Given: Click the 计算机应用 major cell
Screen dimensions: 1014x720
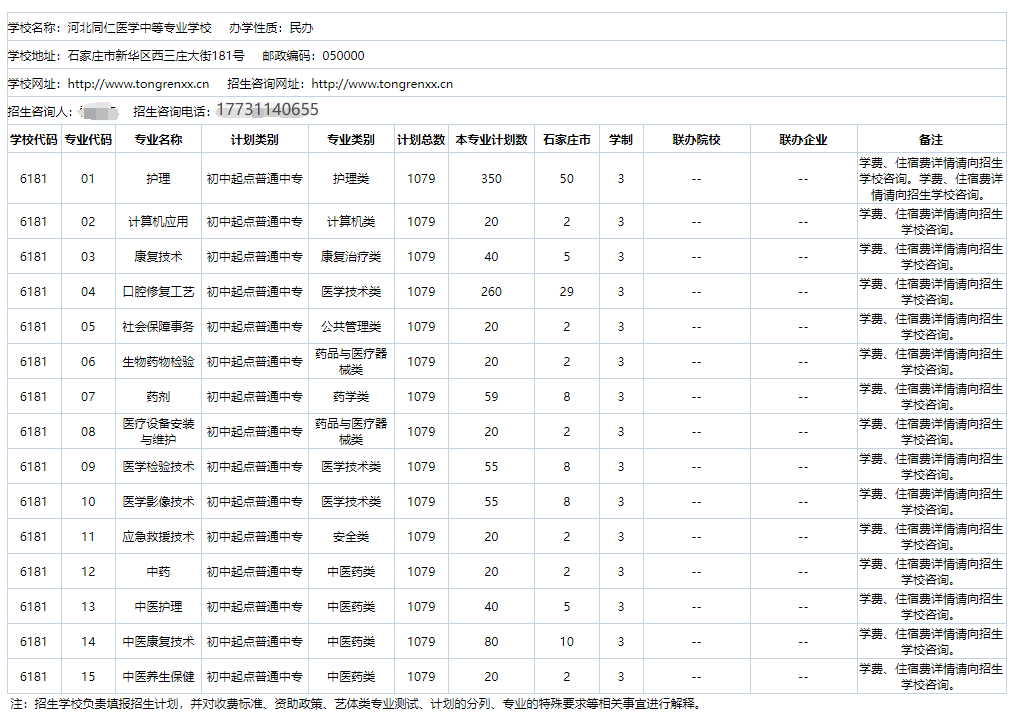Looking at the screenshot, I should tap(159, 221).
